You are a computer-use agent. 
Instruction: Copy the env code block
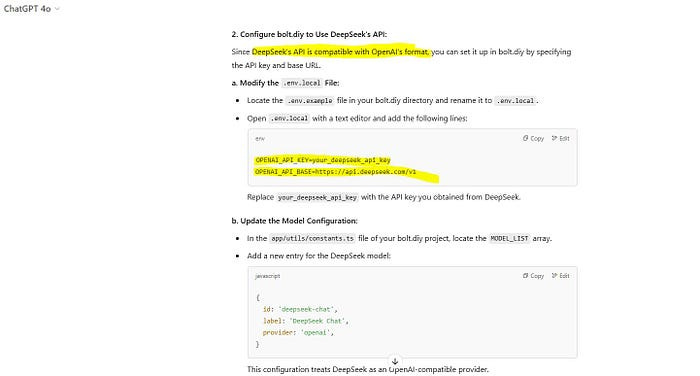[x=533, y=138]
